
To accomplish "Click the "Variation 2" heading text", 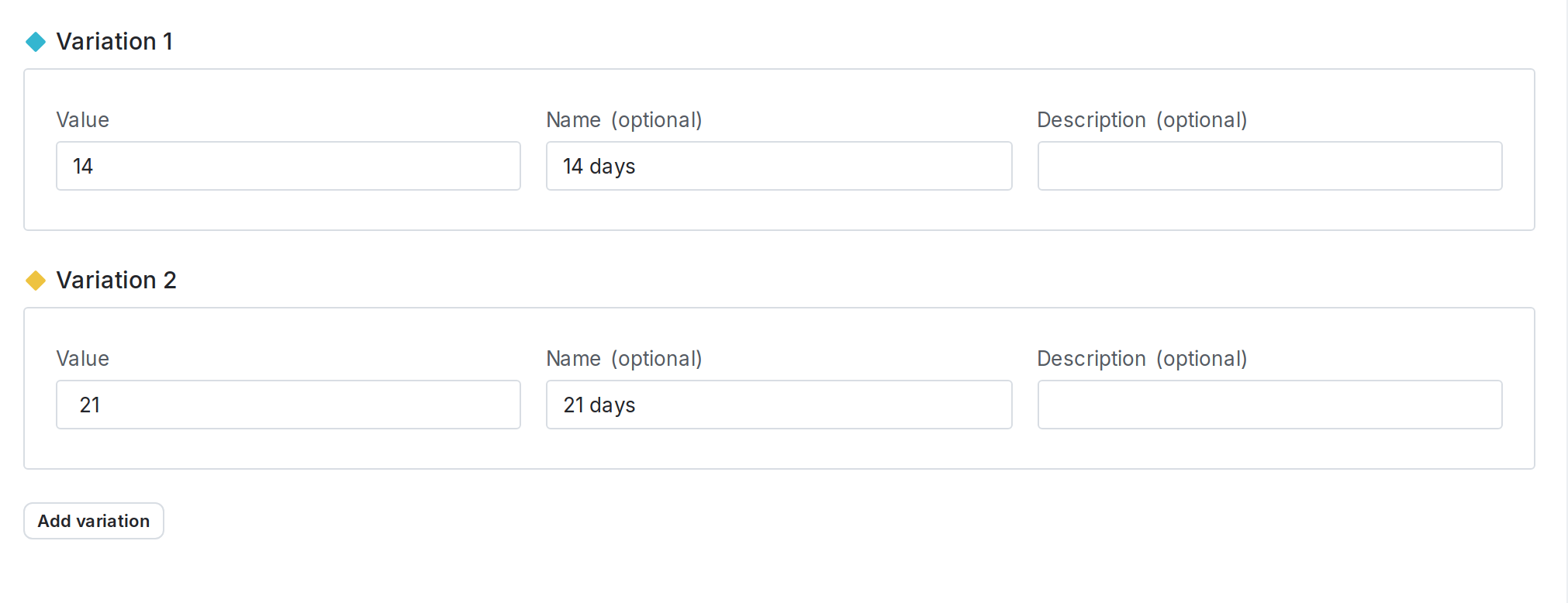I will [x=116, y=281].
